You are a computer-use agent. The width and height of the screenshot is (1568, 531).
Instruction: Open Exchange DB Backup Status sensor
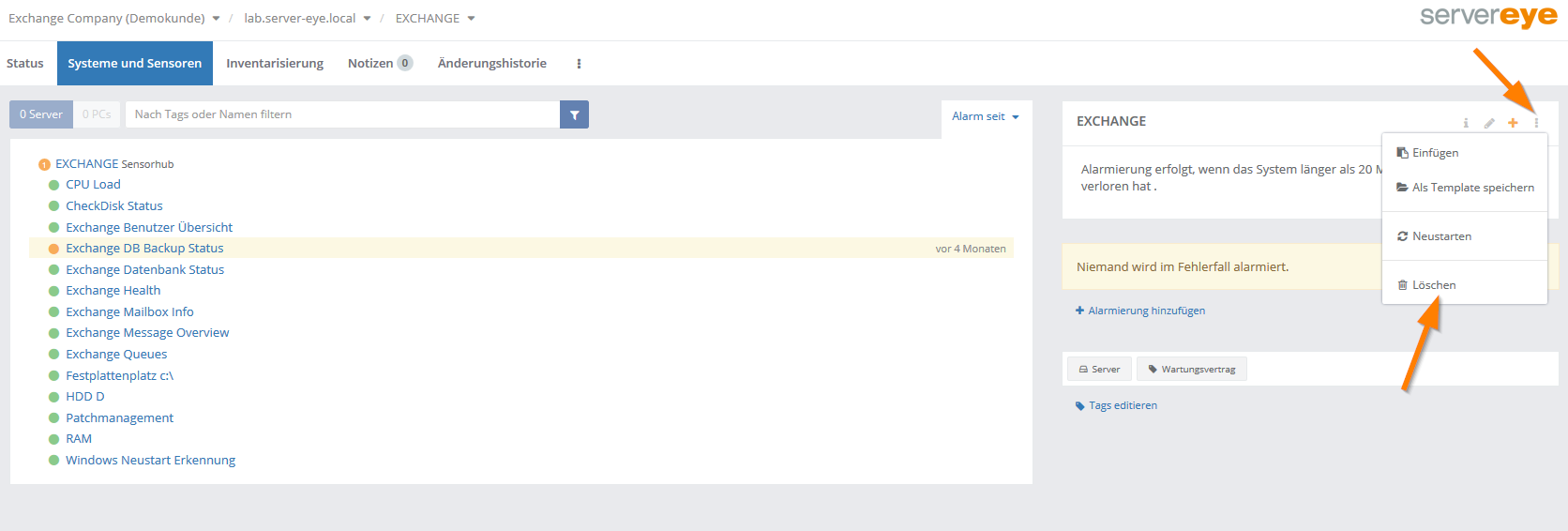click(x=144, y=249)
